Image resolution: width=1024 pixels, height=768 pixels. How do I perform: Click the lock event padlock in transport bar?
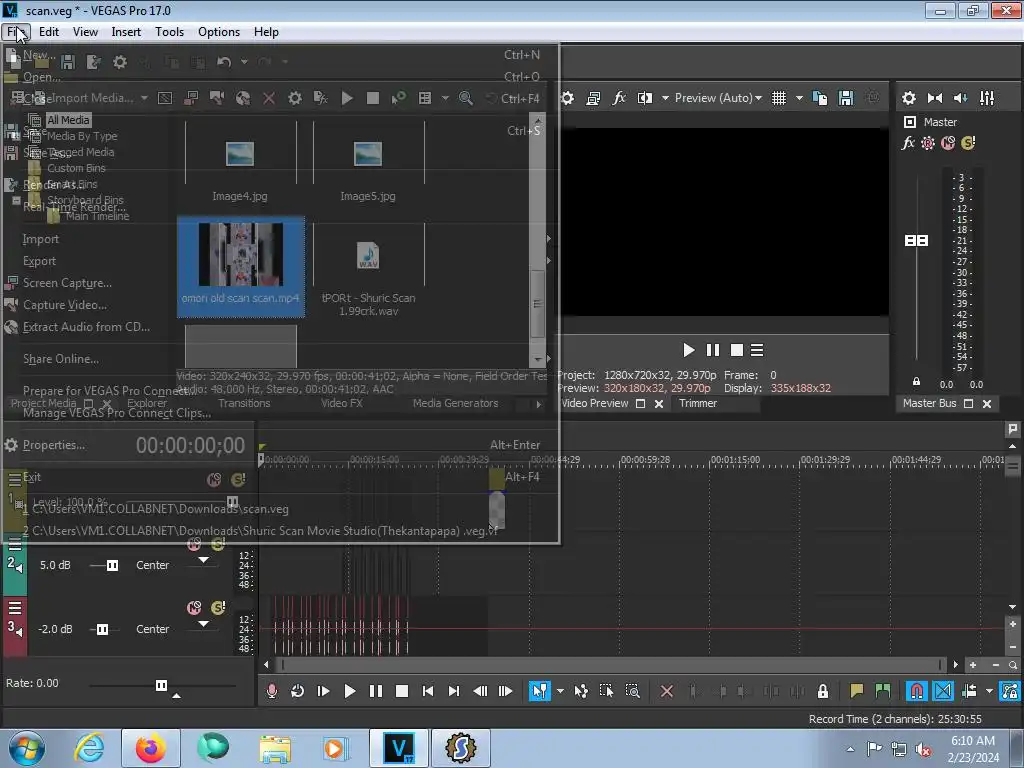[x=823, y=691]
